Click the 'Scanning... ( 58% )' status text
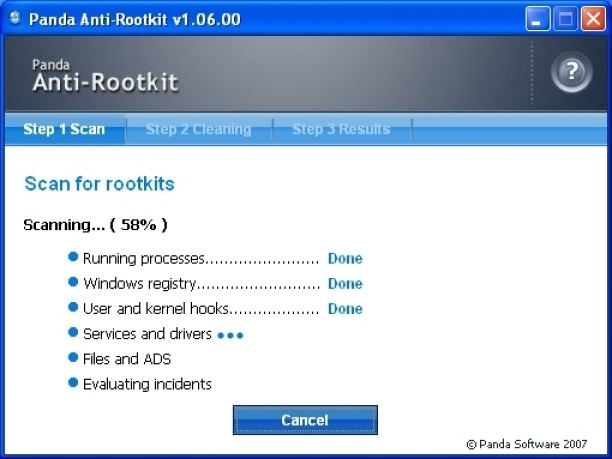This screenshot has width=612, height=459. pos(95,225)
